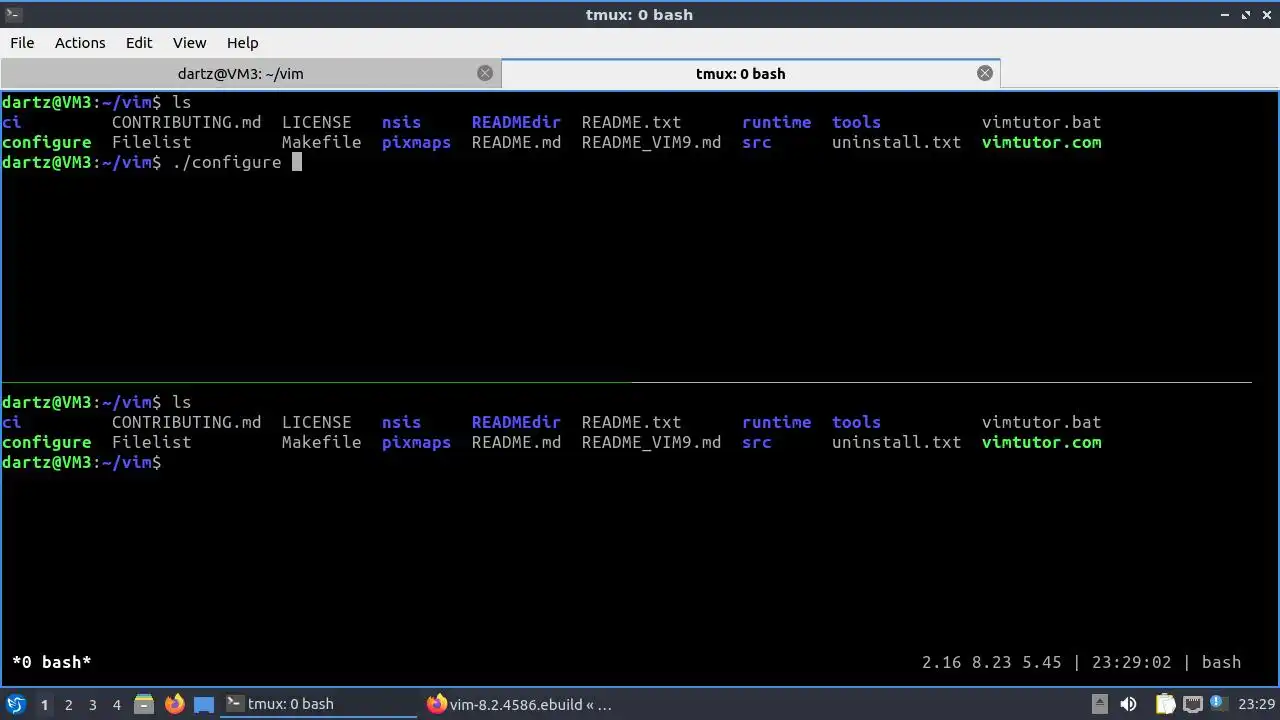Screen dimensions: 1280x720
Task: Click tmux status time 23:29:02
Action: [1131, 662]
